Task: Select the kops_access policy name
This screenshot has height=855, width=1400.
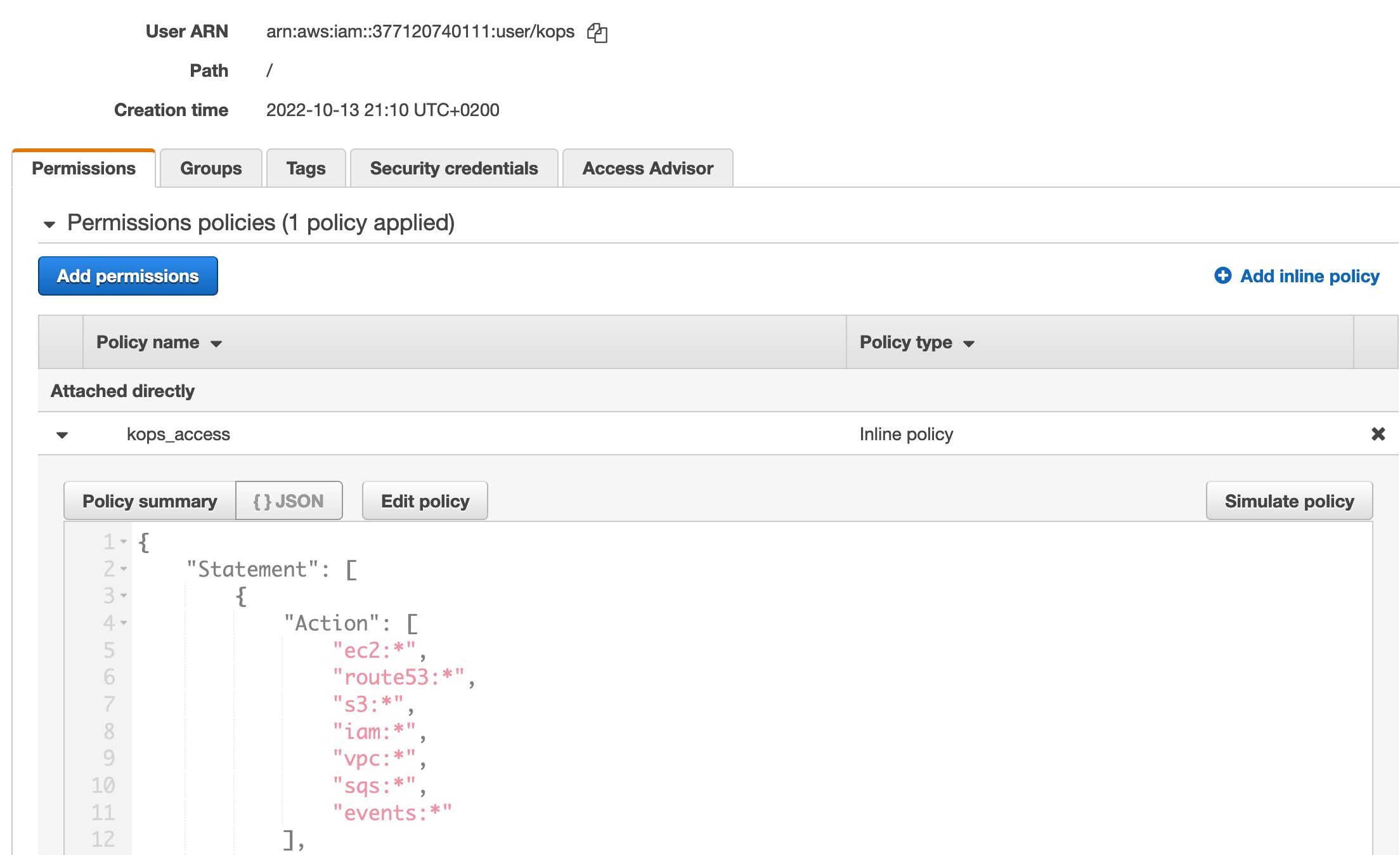Action: coord(178,434)
